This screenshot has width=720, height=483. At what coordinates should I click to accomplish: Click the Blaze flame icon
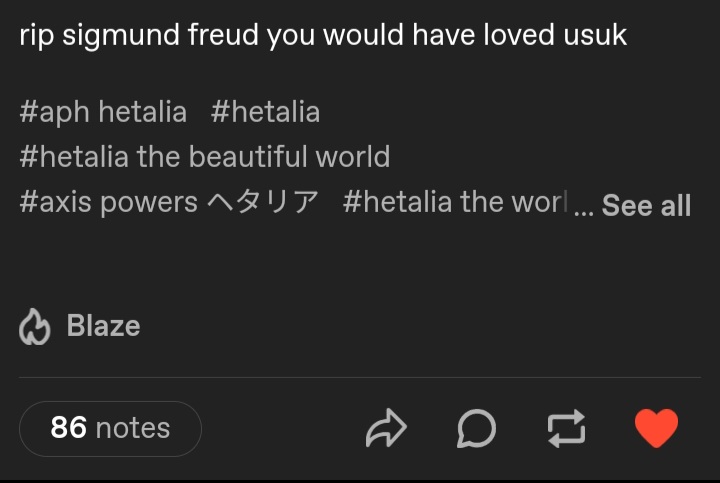click(35, 327)
